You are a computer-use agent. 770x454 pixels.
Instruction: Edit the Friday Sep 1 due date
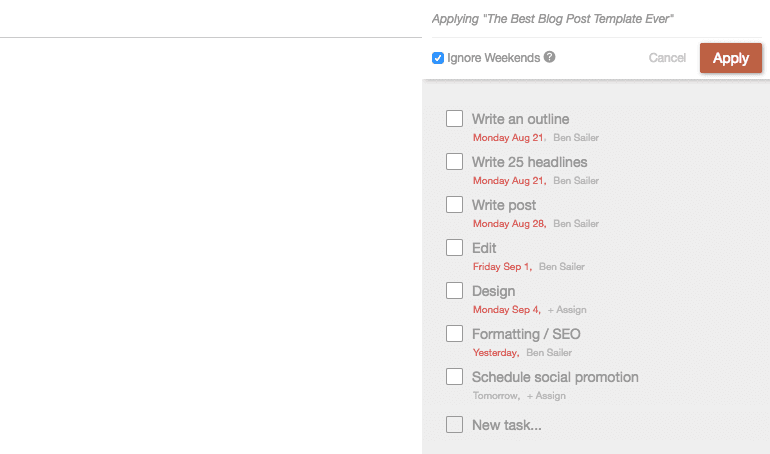502,267
